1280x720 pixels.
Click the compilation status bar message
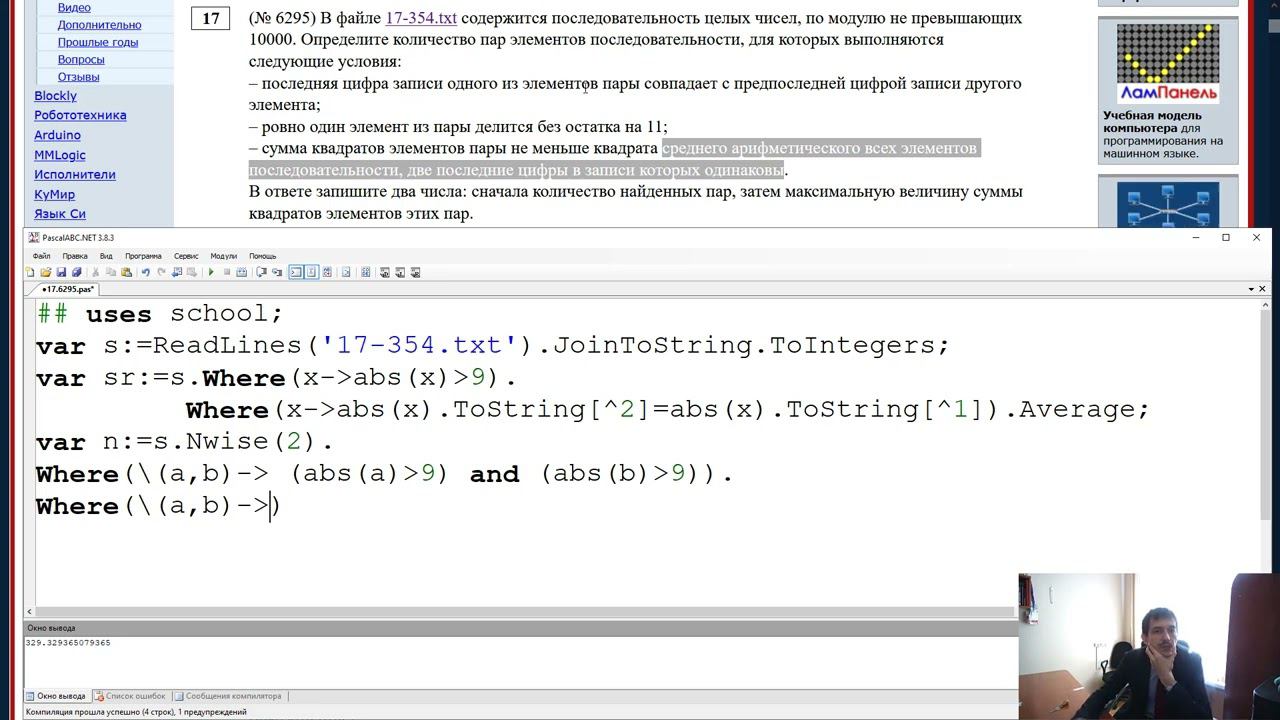click(x=136, y=712)
